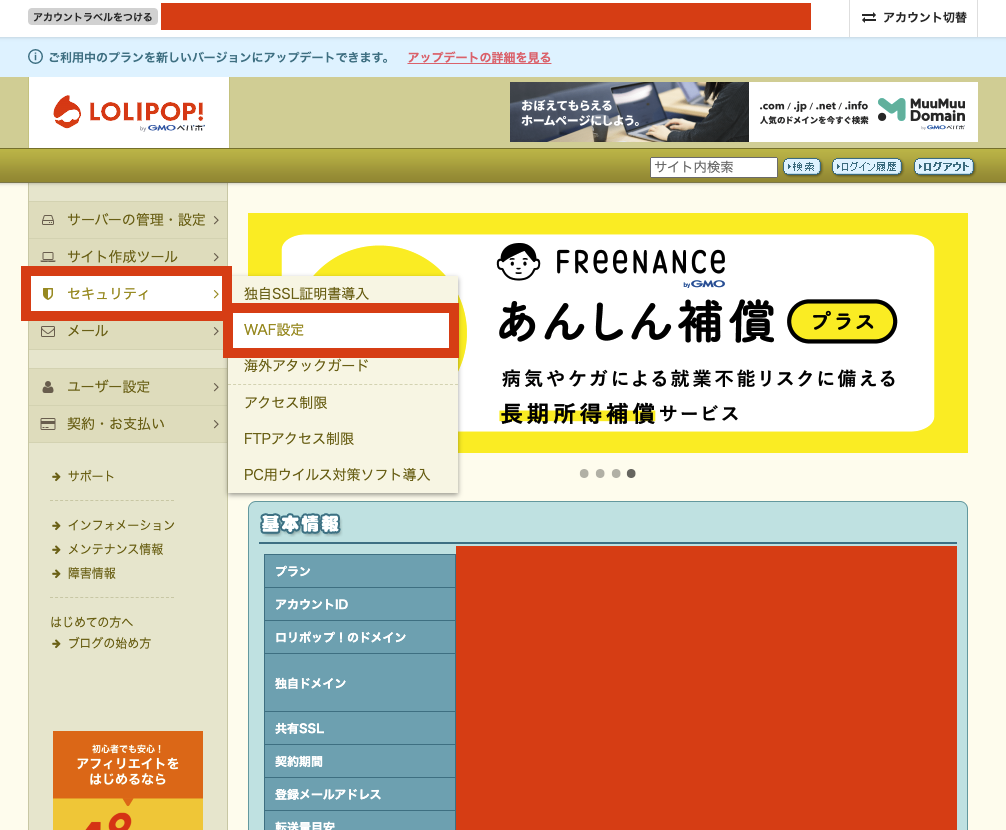Open the ユーザー設定 sidebar menu
This screenshot has width=1006, height=830.
pyautogui.click(x=128, y=387)
